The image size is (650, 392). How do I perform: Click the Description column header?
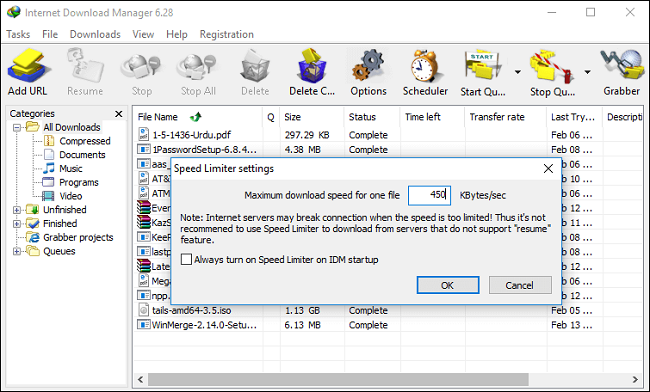tap(624, 117)
